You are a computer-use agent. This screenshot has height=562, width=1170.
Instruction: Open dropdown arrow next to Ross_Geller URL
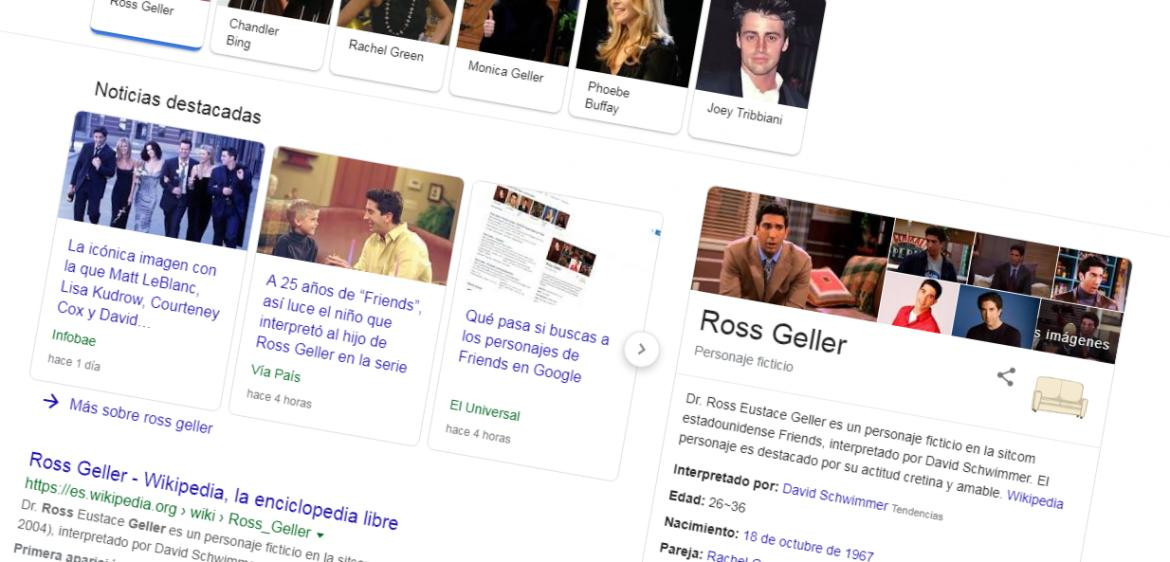320,534
